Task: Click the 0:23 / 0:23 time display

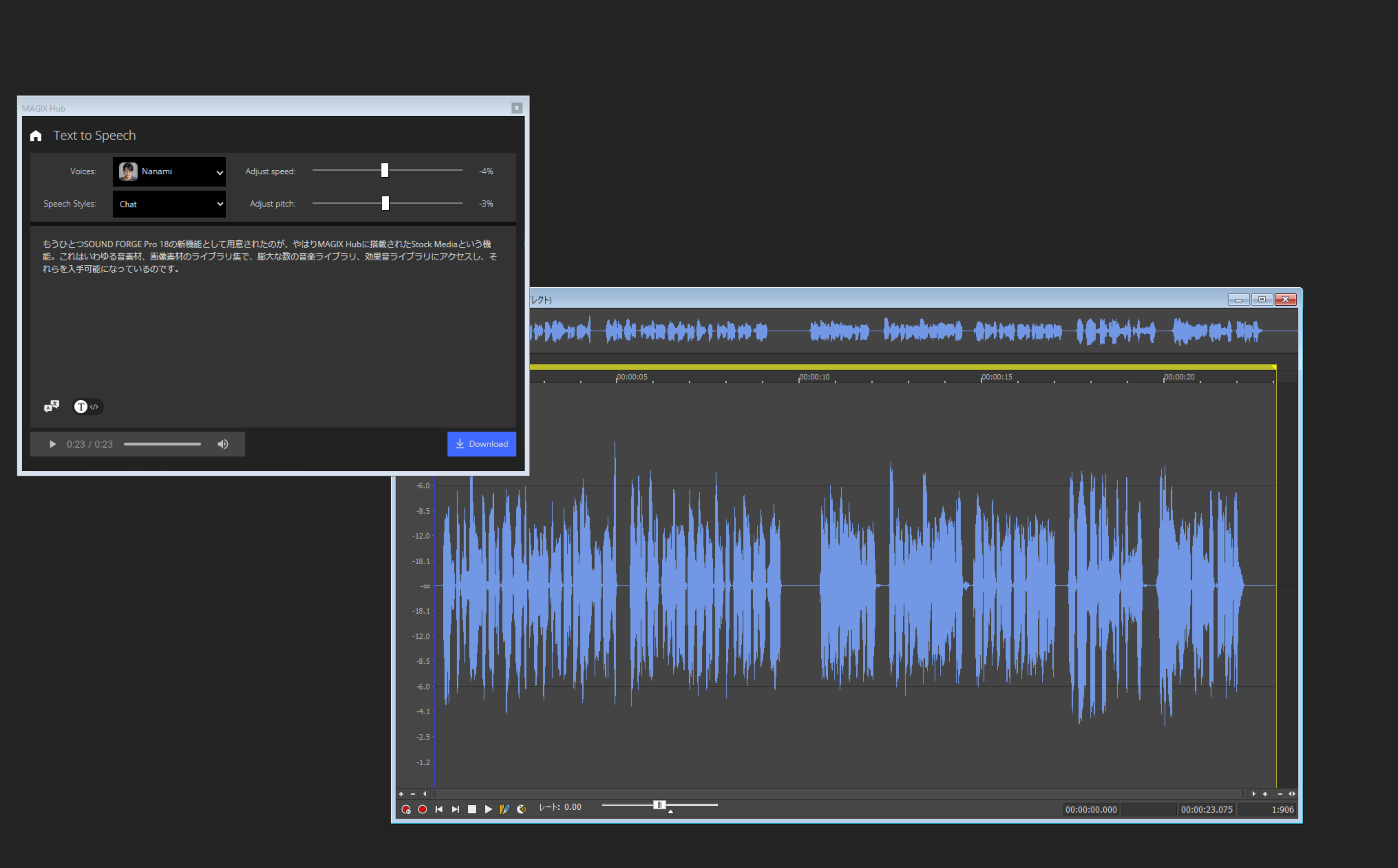Action: pos(89,444)
